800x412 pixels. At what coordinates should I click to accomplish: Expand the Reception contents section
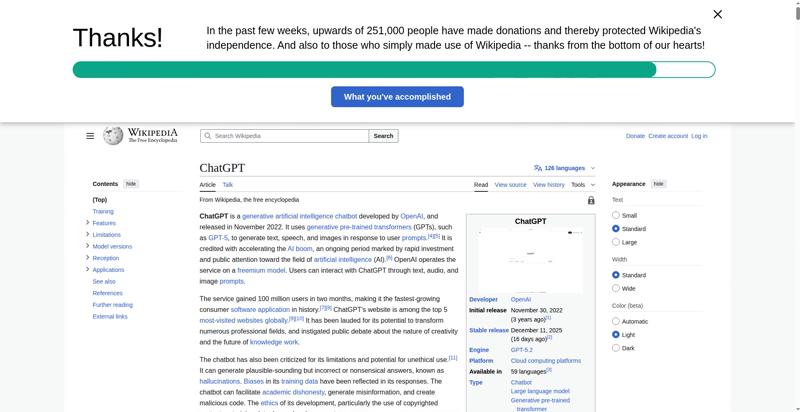coord(88,257)
